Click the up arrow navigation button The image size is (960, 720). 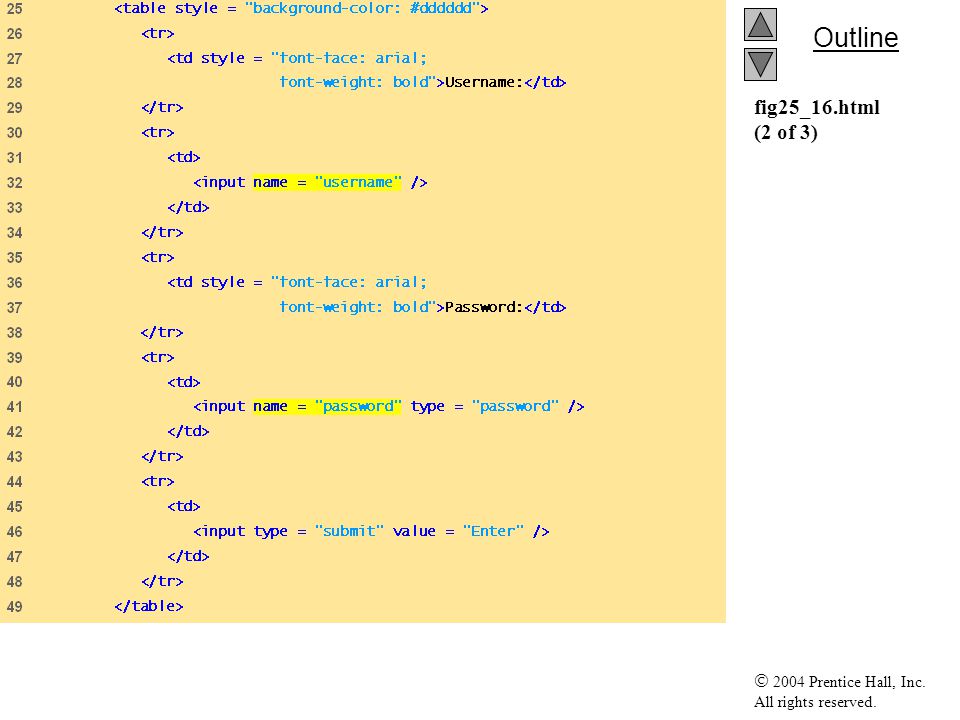click(x=760, y=24)
